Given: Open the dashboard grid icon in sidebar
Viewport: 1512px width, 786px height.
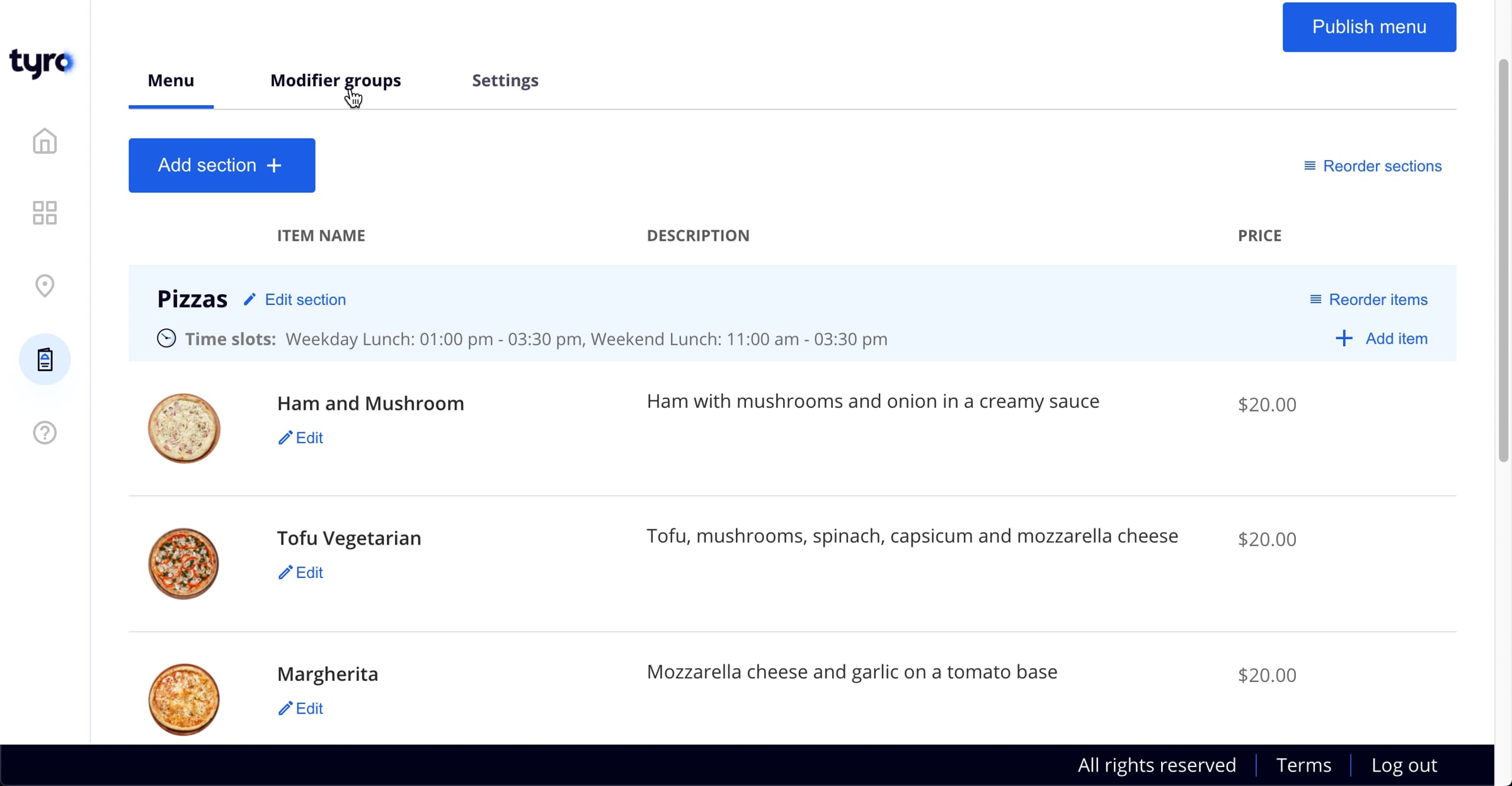Looking at the screenshot, I should pyautogui.click(x=45, y=213).
